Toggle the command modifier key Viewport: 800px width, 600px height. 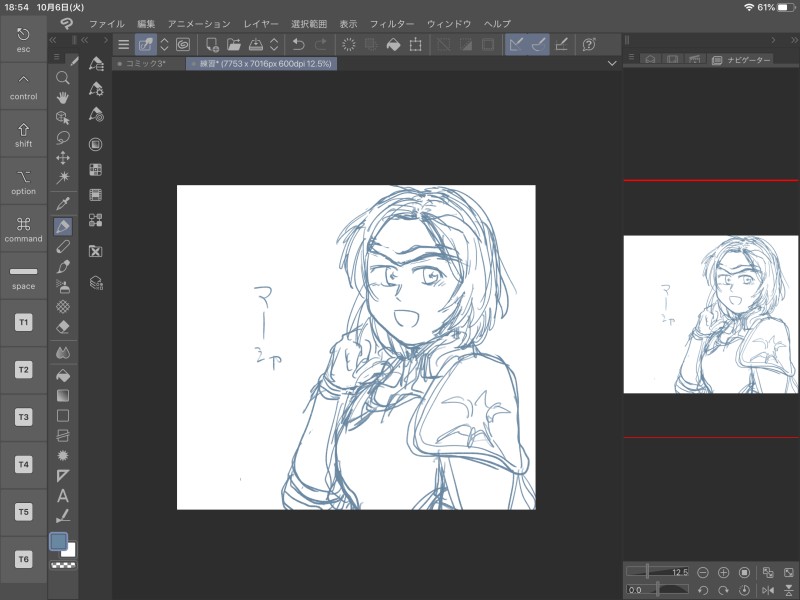[x=23, y=229]
